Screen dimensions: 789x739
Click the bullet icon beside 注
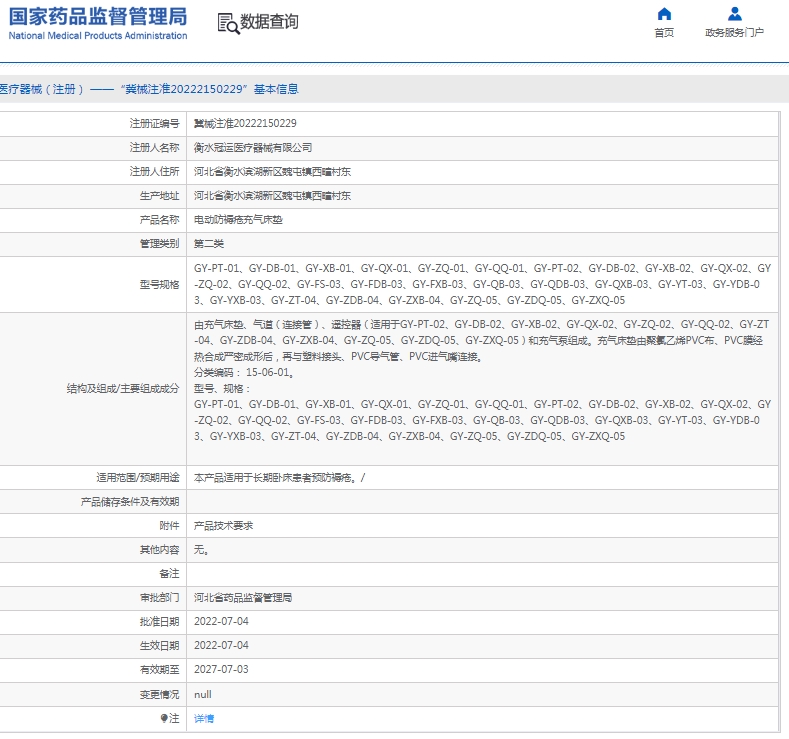[164, 718]
